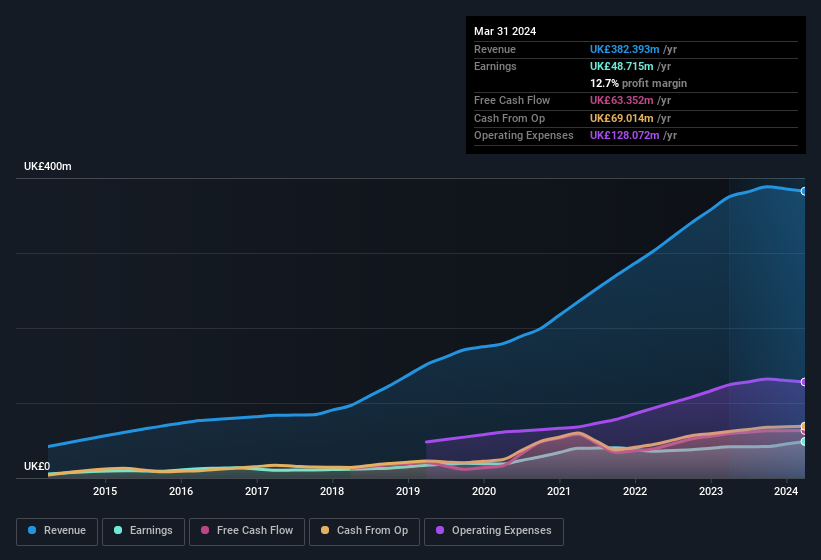821x560 pixels.
Task: Toggle the Cash From Op legend button
Action: pos(364,531)
